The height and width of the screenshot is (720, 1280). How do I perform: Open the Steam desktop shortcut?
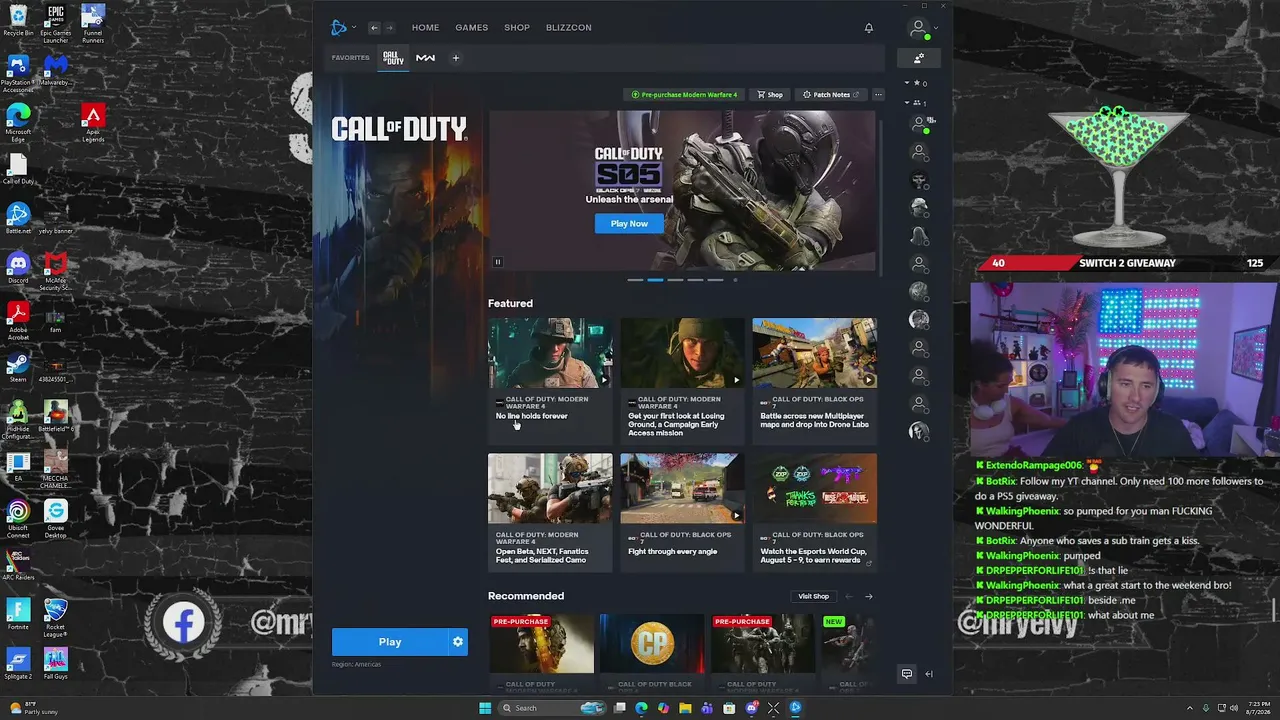click(18, 366)
